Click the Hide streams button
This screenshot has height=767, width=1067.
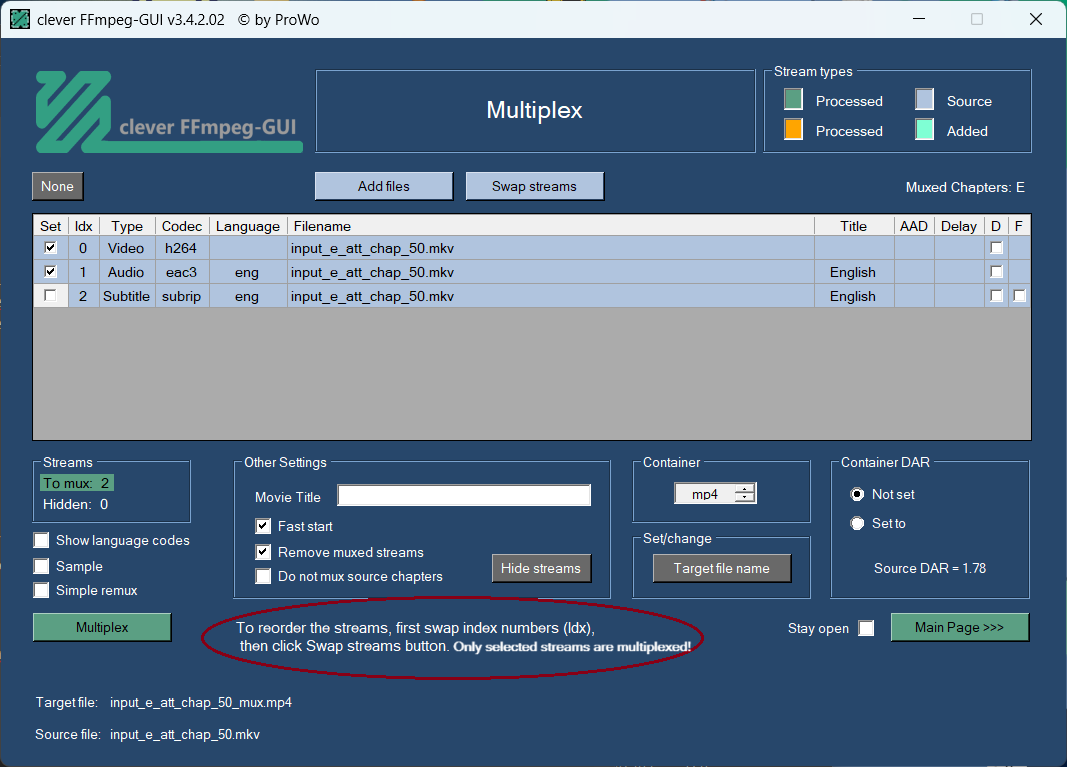pyautogui.click(x=541, y=568)
